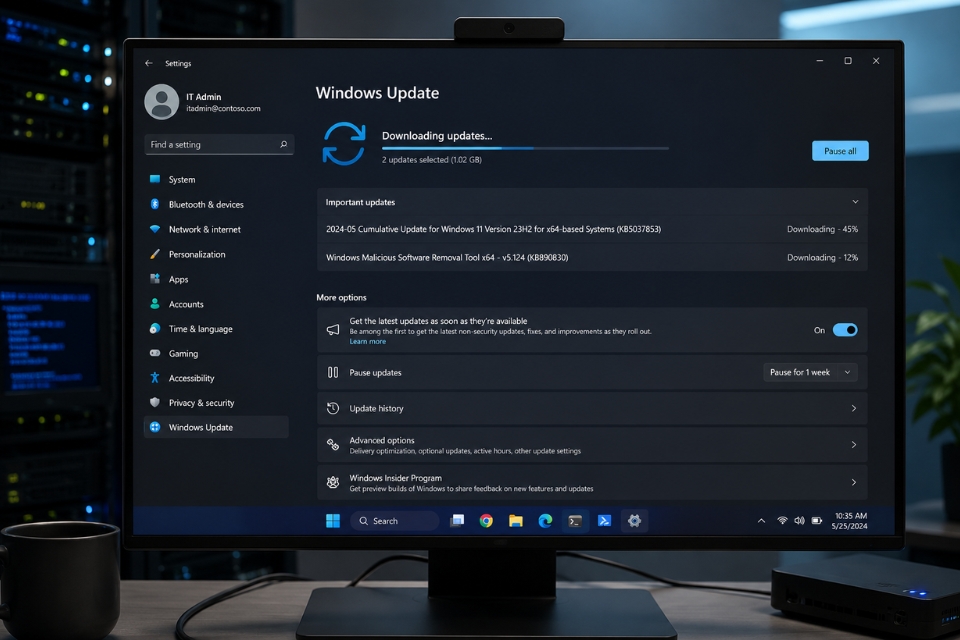
Task: Follow the Learn more link
Action: (x=367, y=342)
